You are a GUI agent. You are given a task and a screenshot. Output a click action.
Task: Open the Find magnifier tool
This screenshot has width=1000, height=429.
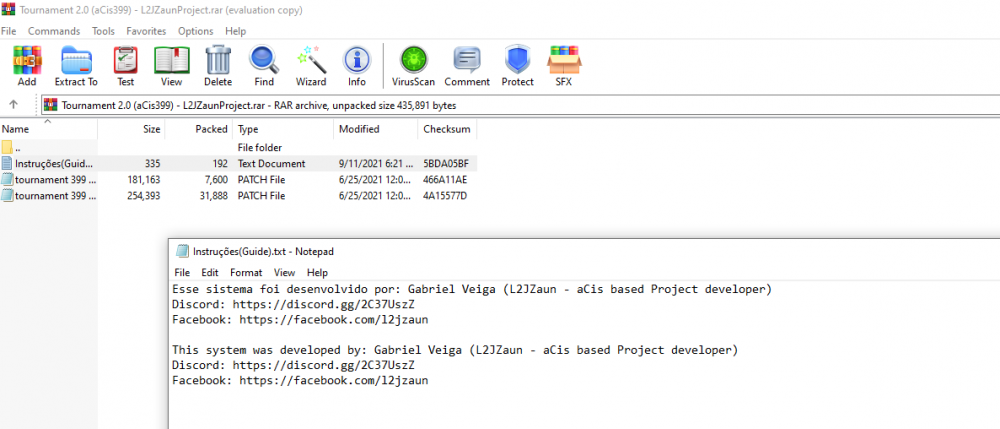(x=264, y=65)
